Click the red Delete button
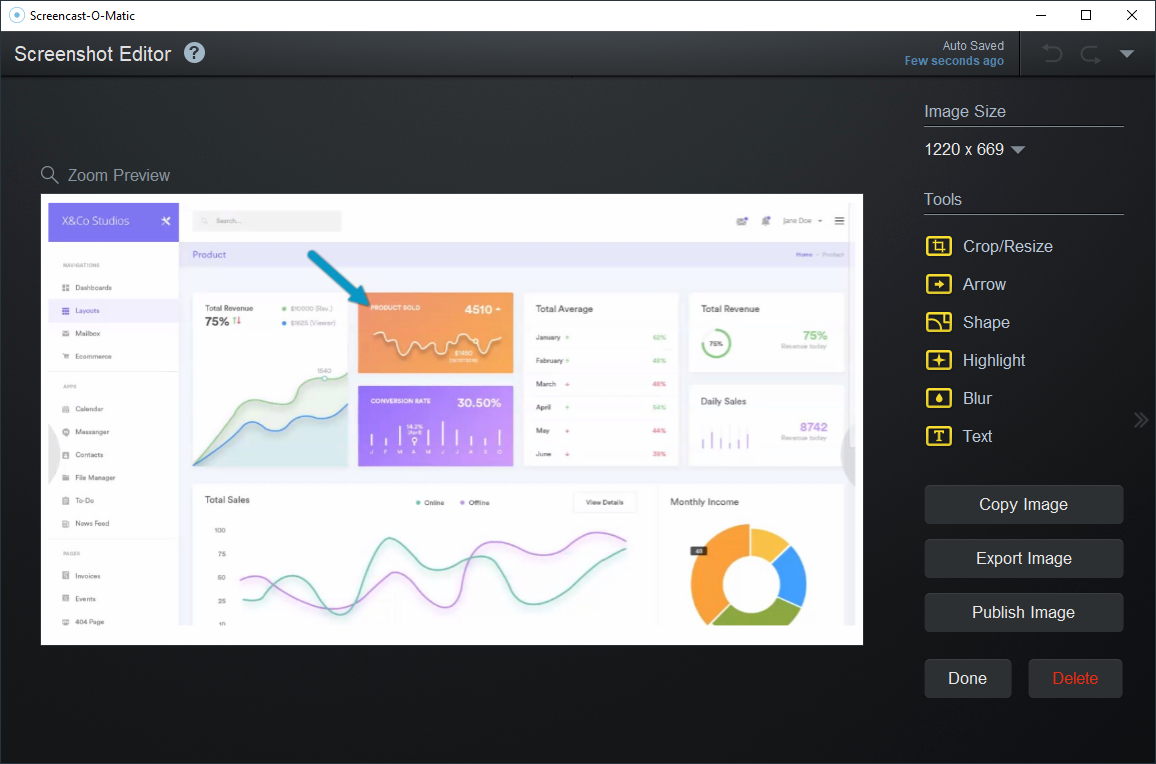Image resolution: width=1156 pixels, height=764 pixels. coord(1075,678)
